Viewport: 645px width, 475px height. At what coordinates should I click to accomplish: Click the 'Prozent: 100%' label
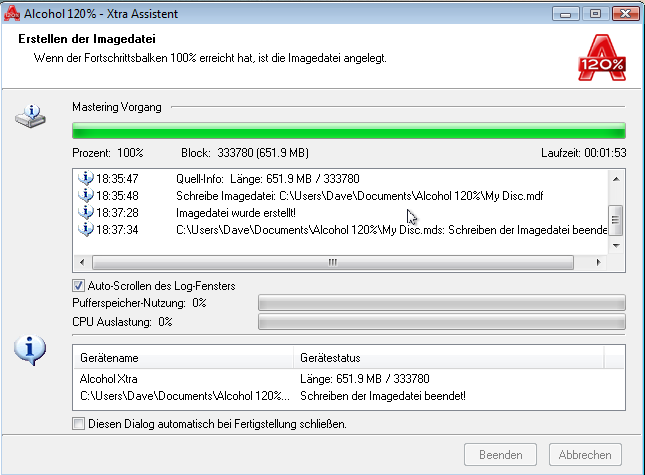coord(108,153)
